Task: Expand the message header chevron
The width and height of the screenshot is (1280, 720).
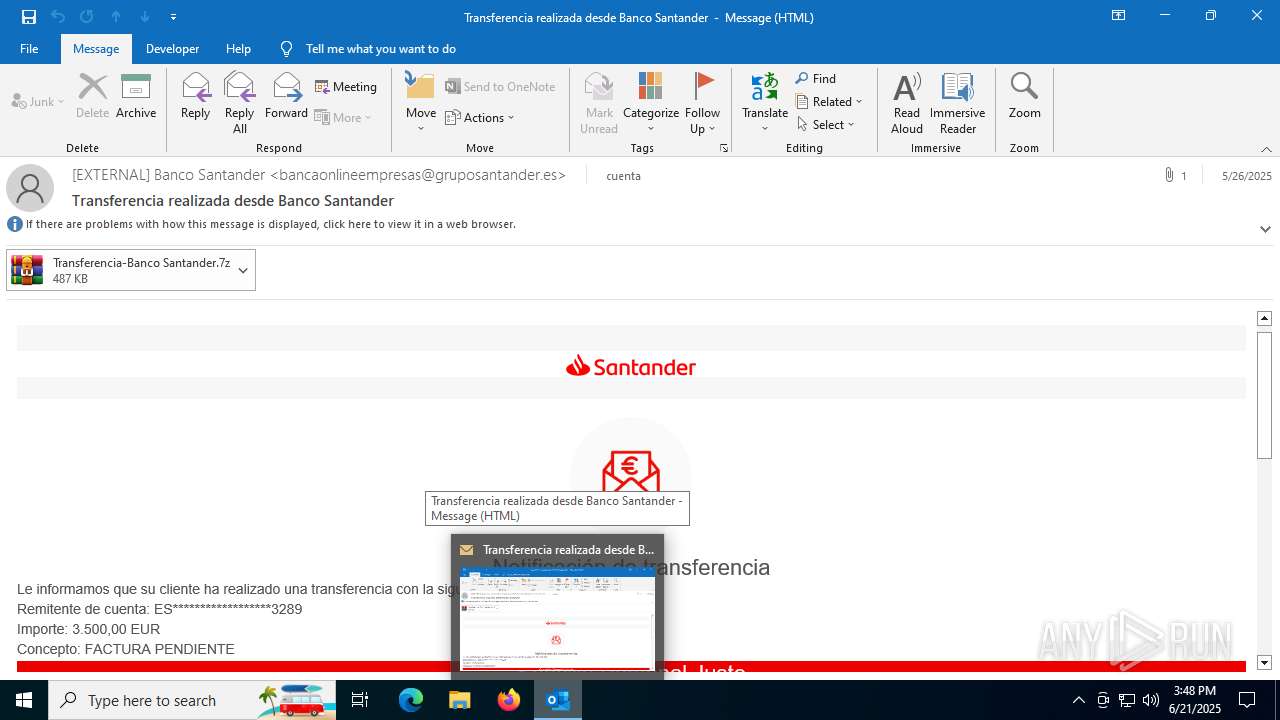Action: (x=1265, y=229)
